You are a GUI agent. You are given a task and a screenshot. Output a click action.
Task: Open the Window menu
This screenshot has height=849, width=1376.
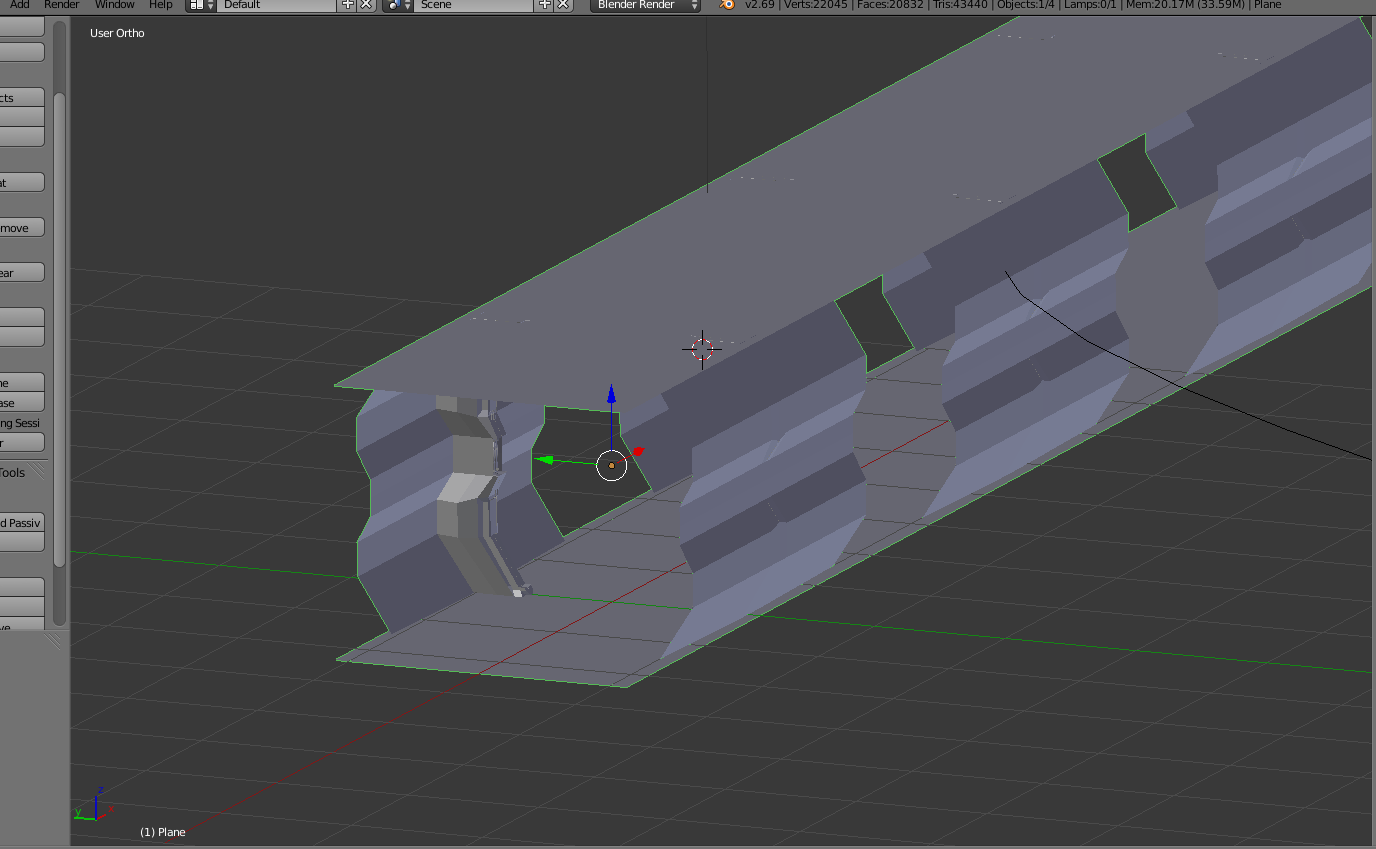[x=115, y=5]
